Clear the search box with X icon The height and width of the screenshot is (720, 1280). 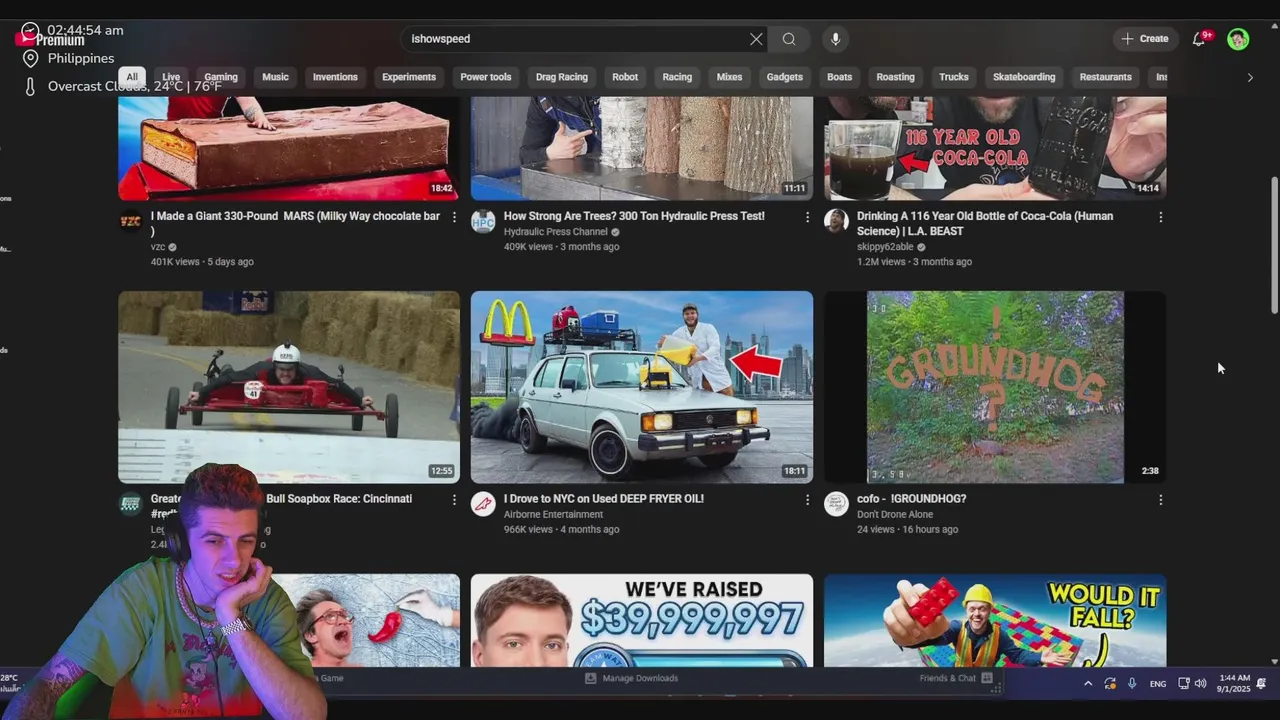pyautogui.click(x=756, y=39)
